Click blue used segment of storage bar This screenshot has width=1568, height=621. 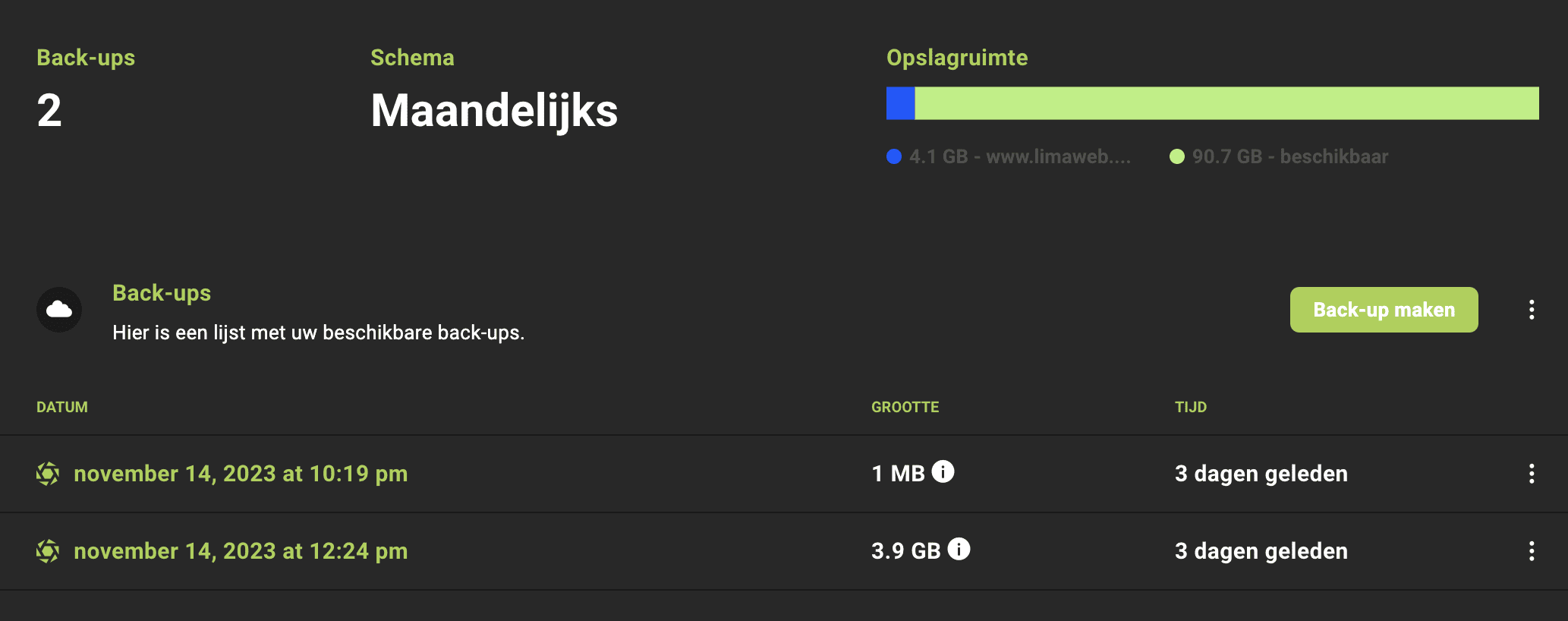[900, 103]
